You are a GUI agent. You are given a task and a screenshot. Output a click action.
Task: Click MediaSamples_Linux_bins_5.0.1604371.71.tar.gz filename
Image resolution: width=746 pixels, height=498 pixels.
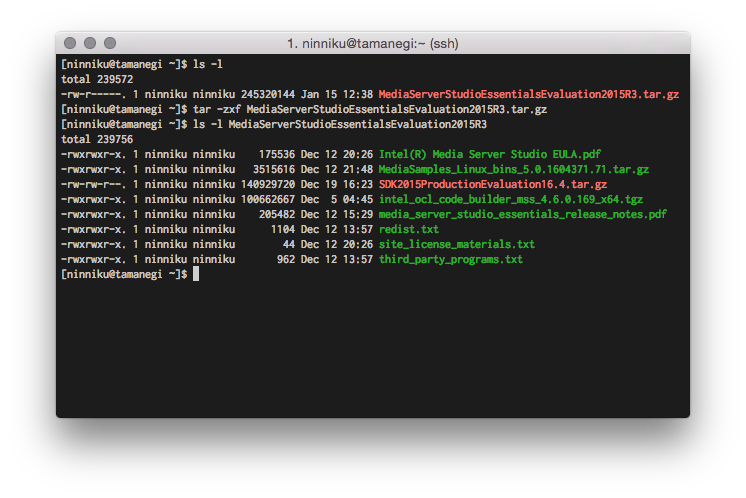pos(513,169)
